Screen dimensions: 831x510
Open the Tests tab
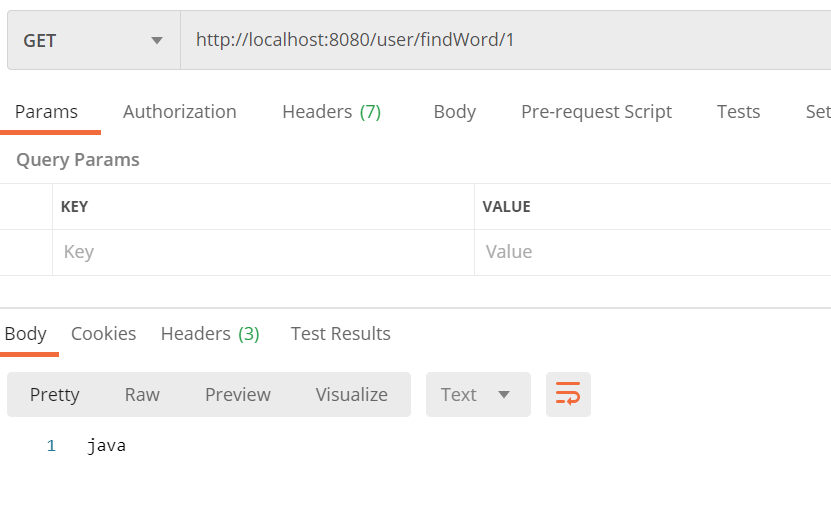tap(738, 112)
